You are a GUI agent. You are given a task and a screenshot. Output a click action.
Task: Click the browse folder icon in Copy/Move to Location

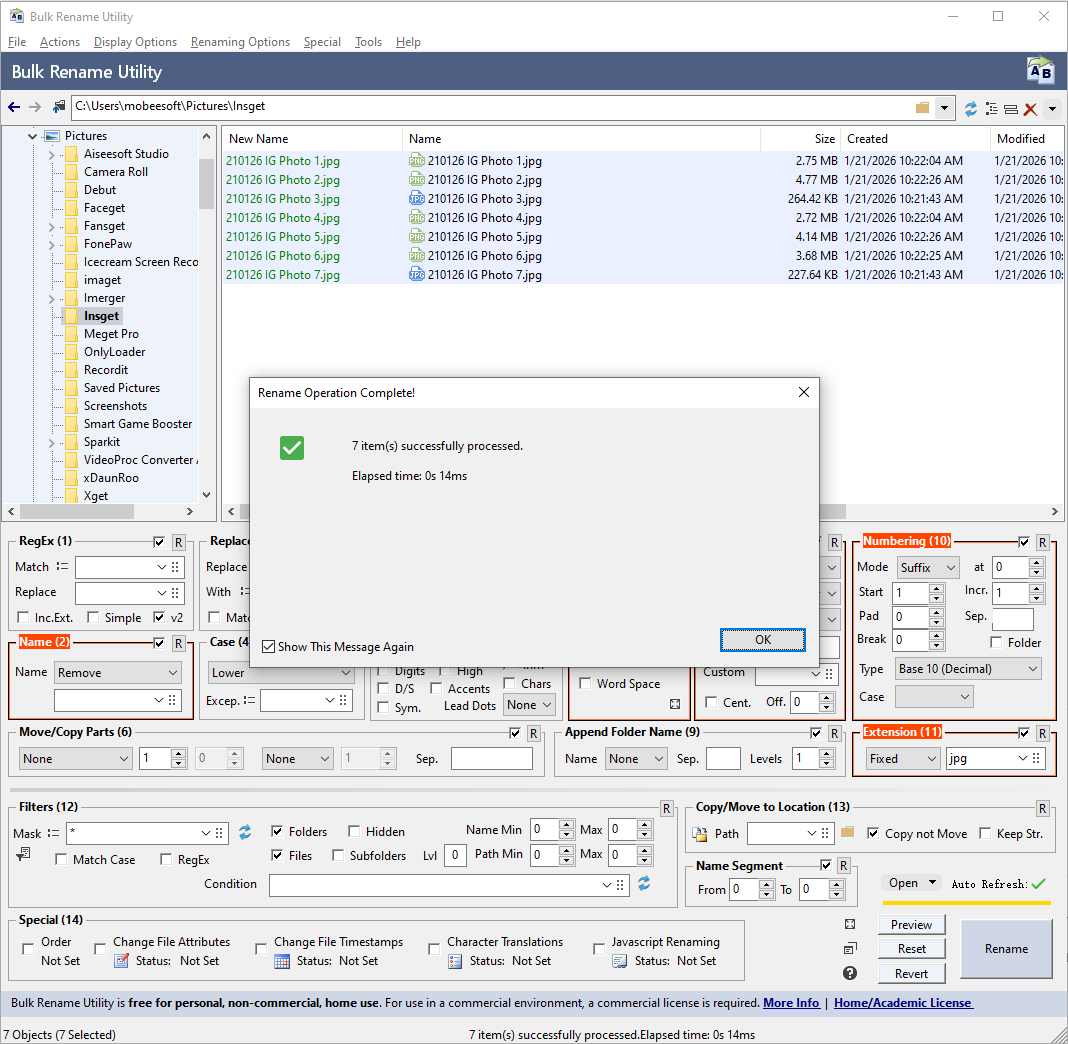847,832
